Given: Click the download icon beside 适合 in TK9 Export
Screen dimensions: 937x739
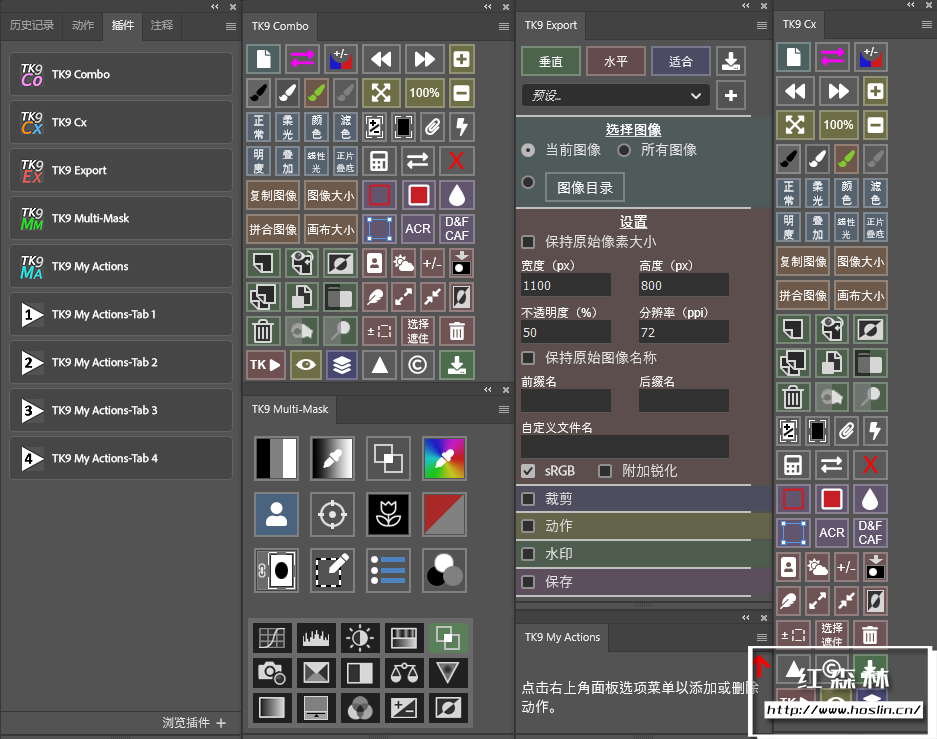Looking at the screenshot, I should (731, 61).
